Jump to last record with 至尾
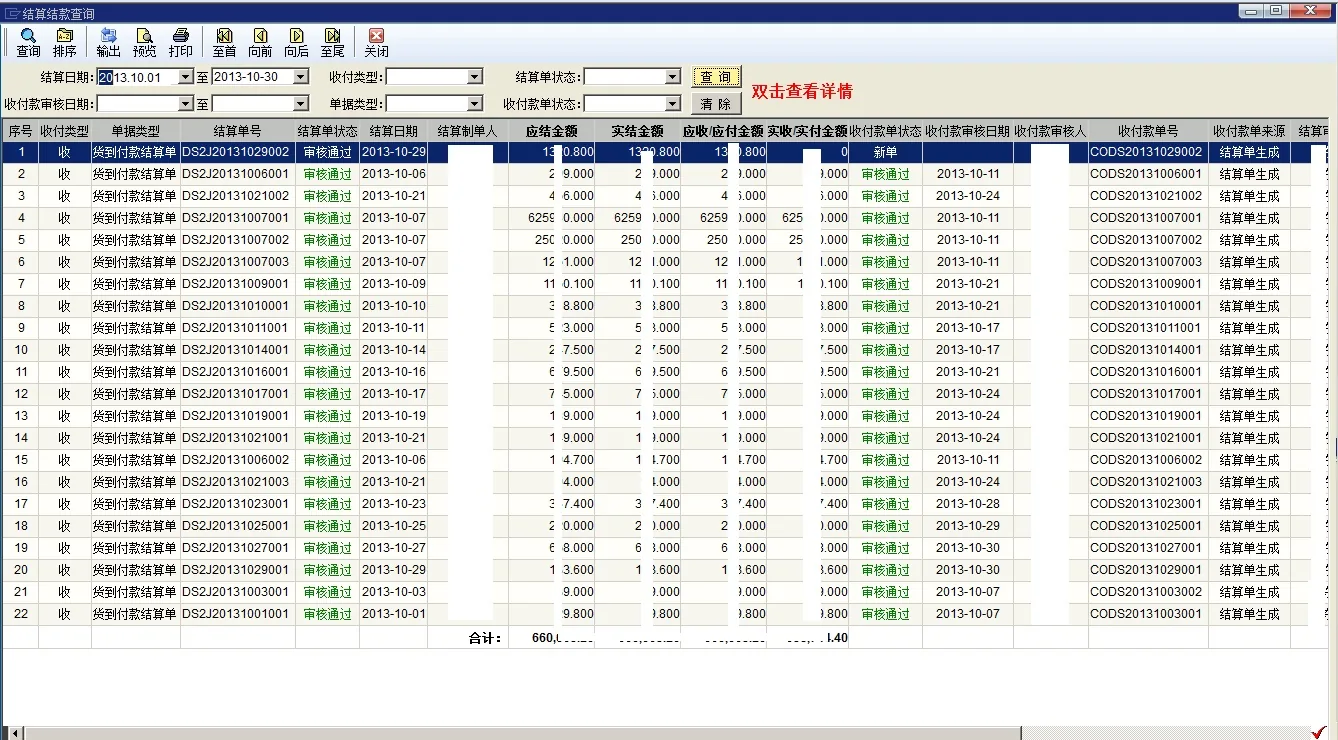The image size is (1338, 740). coord(333,42)
